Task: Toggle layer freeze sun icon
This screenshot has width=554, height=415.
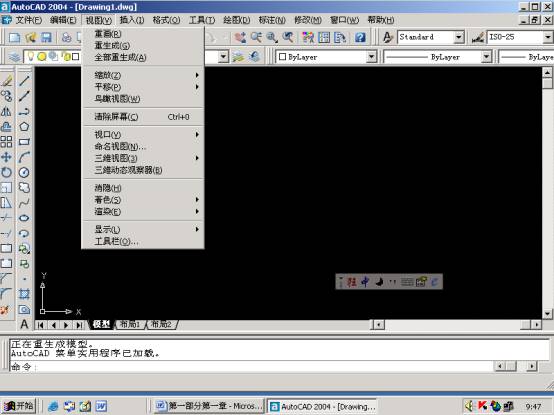Action: click(x=42, y=56)
